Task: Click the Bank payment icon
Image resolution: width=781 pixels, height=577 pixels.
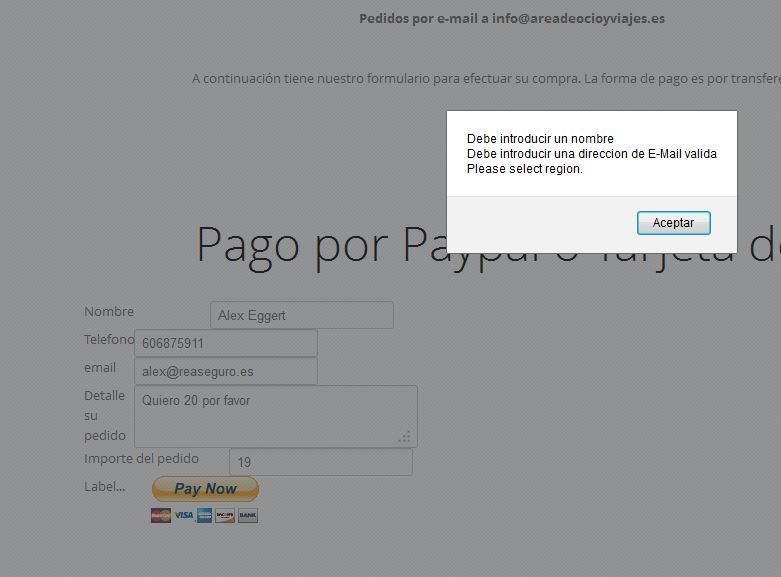Action: (x=248, y=516)
